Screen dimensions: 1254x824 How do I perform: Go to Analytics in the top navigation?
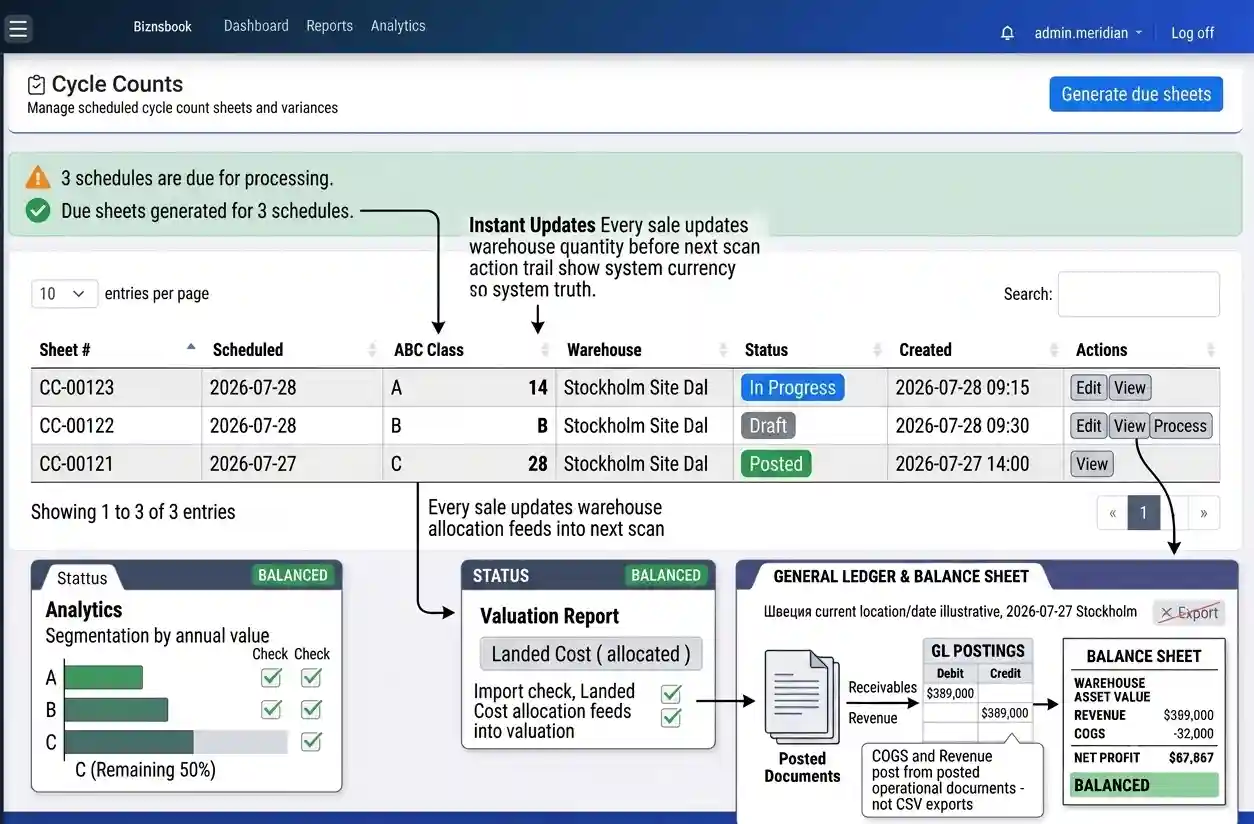click(398, 26)
